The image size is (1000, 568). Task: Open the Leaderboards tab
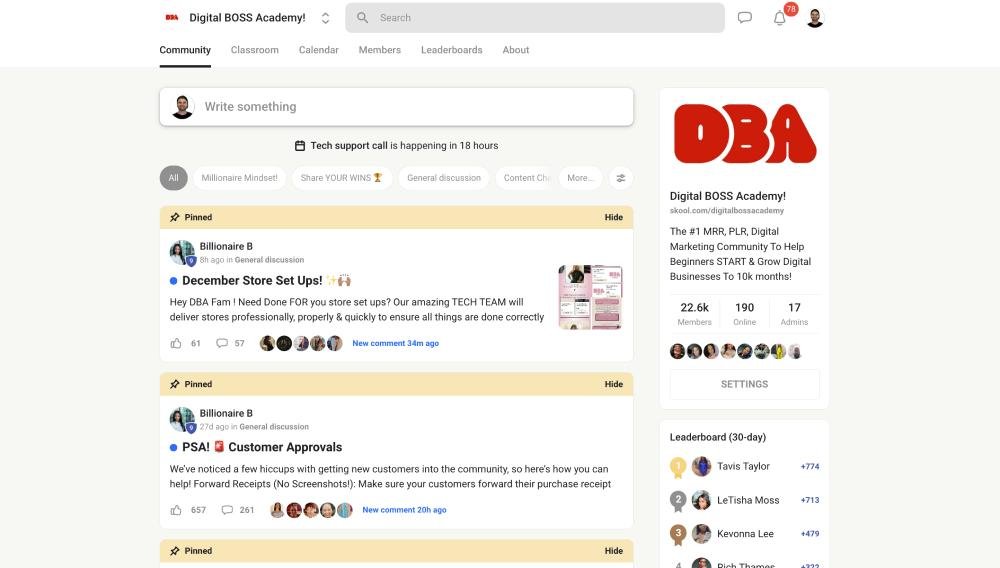click(x=452, y=50)
